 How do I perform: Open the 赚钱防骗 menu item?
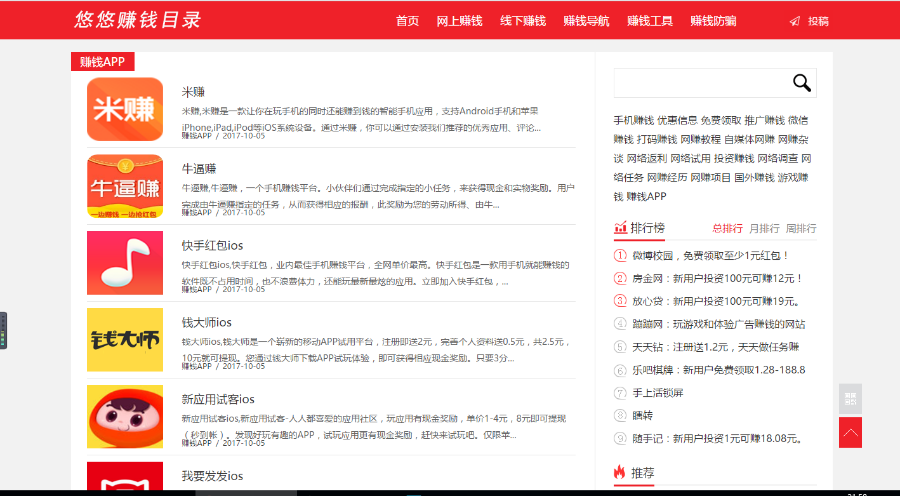(713, 21)
